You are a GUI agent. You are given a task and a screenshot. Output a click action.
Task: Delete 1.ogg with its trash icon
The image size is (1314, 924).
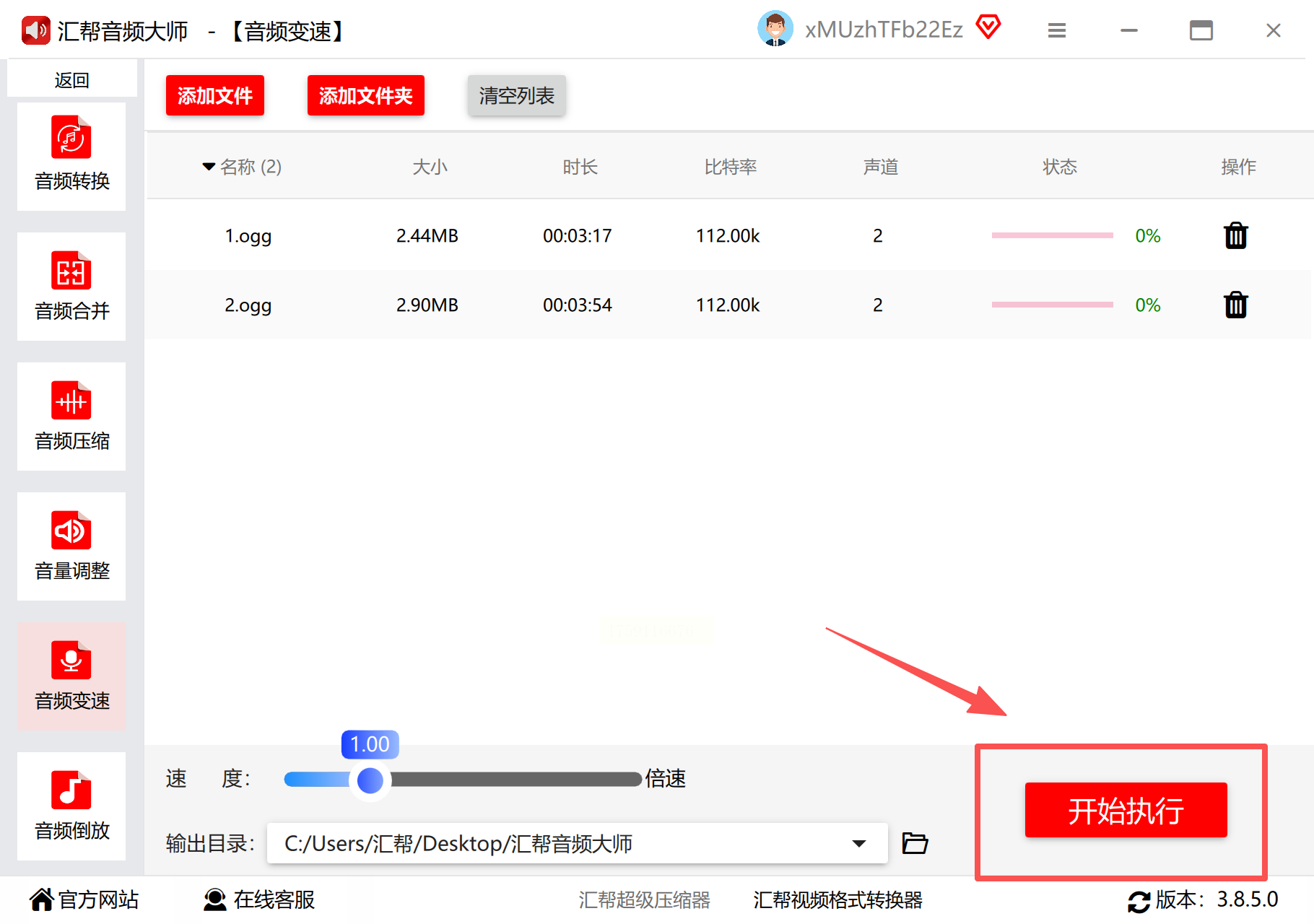1236,235
